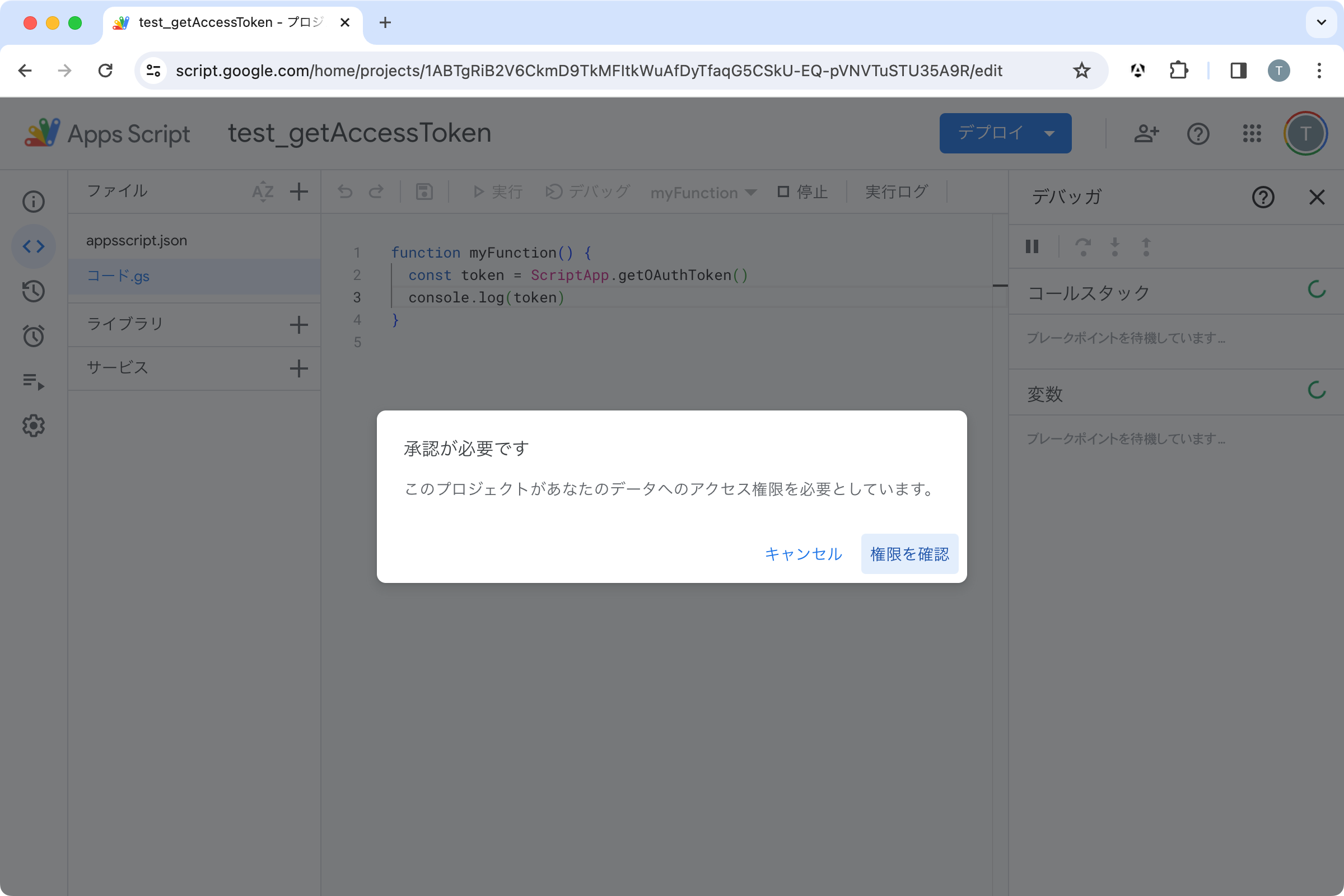Open Google apps grid icon
The image size is (1344, 896).
[1252, 133]
